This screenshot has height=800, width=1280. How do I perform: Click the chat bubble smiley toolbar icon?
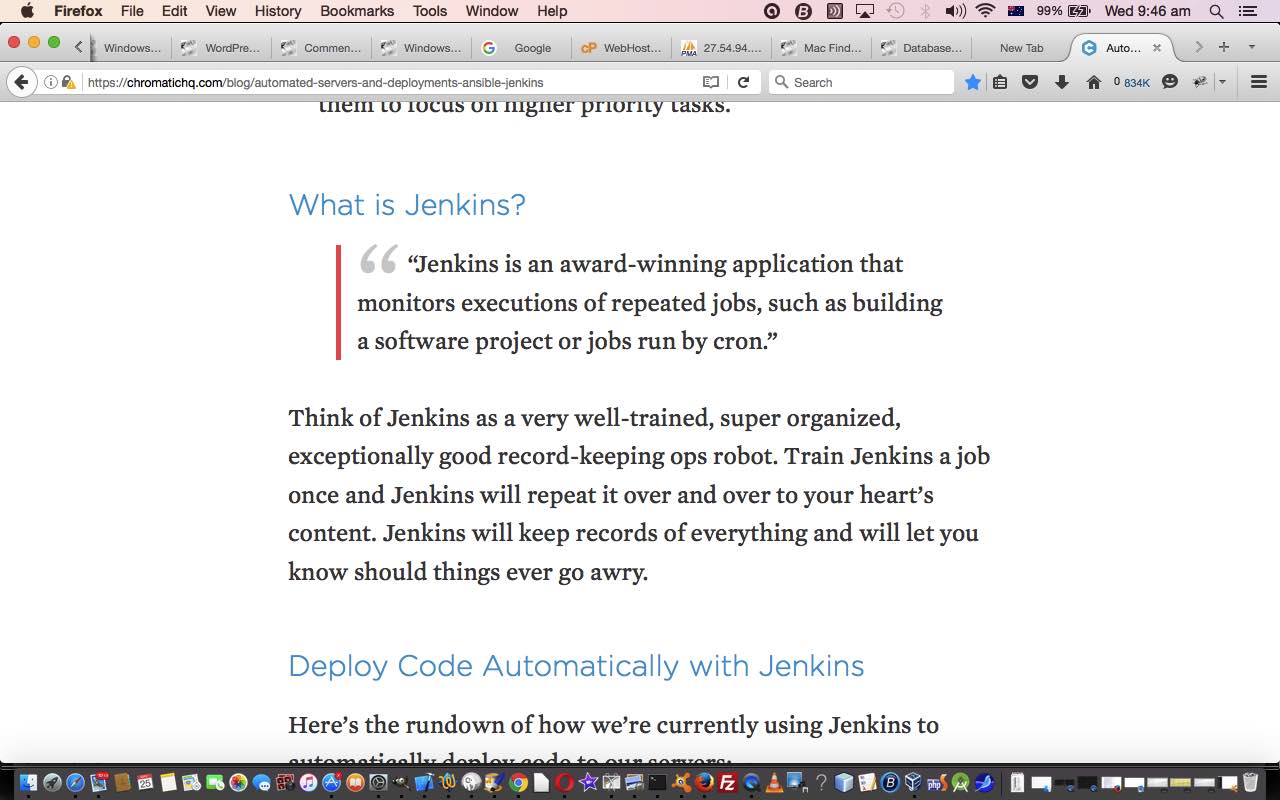pos(1169,82)
